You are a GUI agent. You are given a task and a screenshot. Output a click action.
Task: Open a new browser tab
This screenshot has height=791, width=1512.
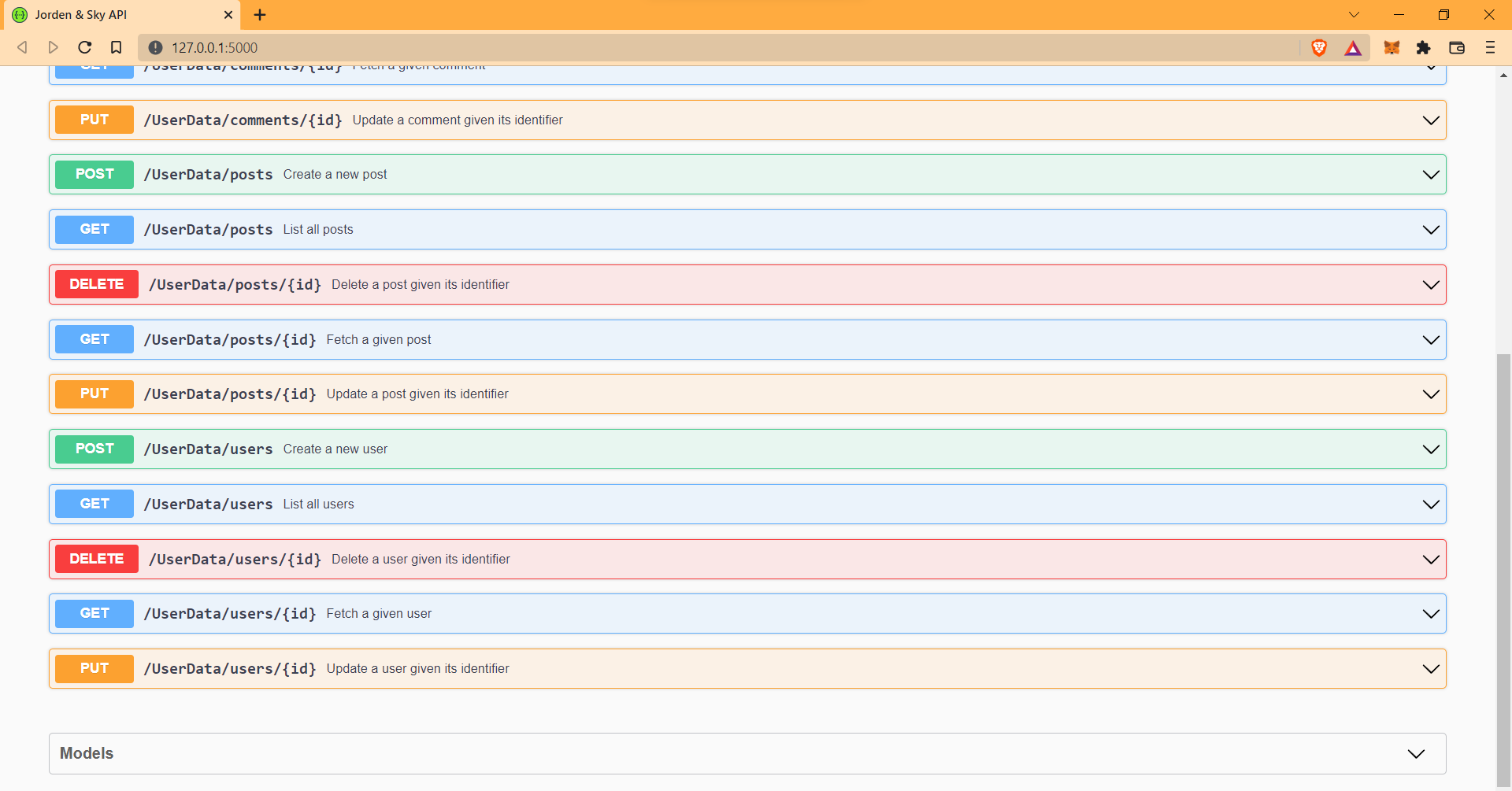[260, 14]
